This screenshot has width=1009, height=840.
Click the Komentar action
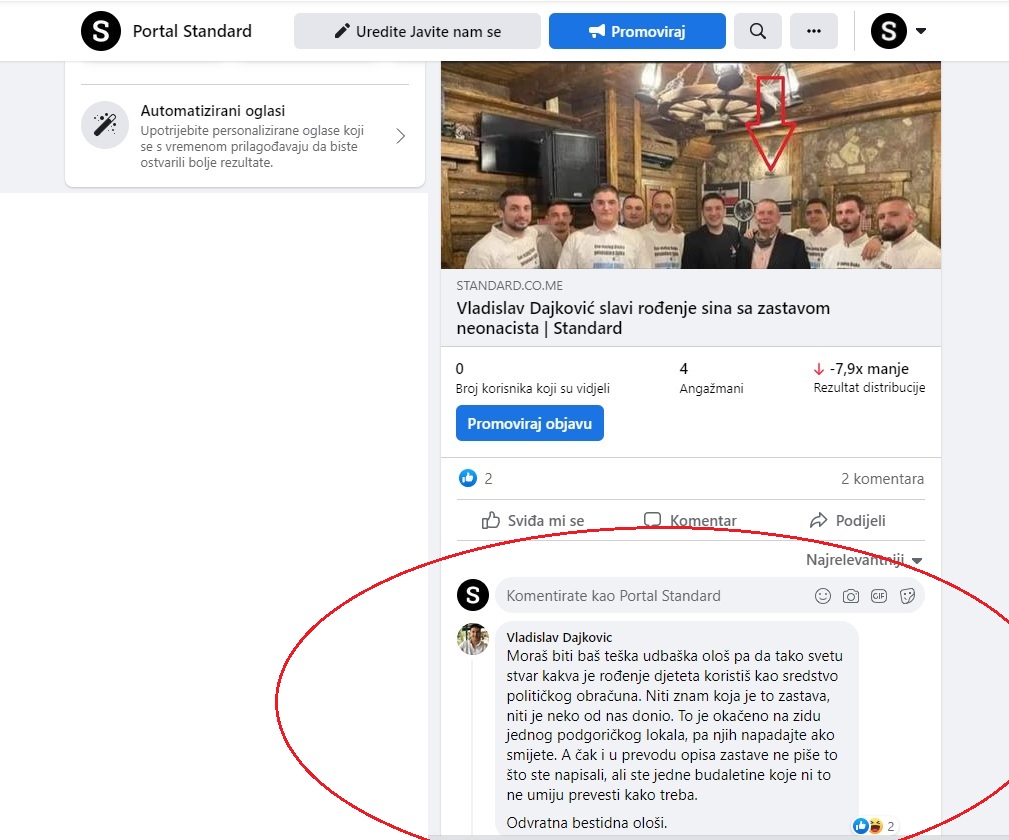(690, 520)
